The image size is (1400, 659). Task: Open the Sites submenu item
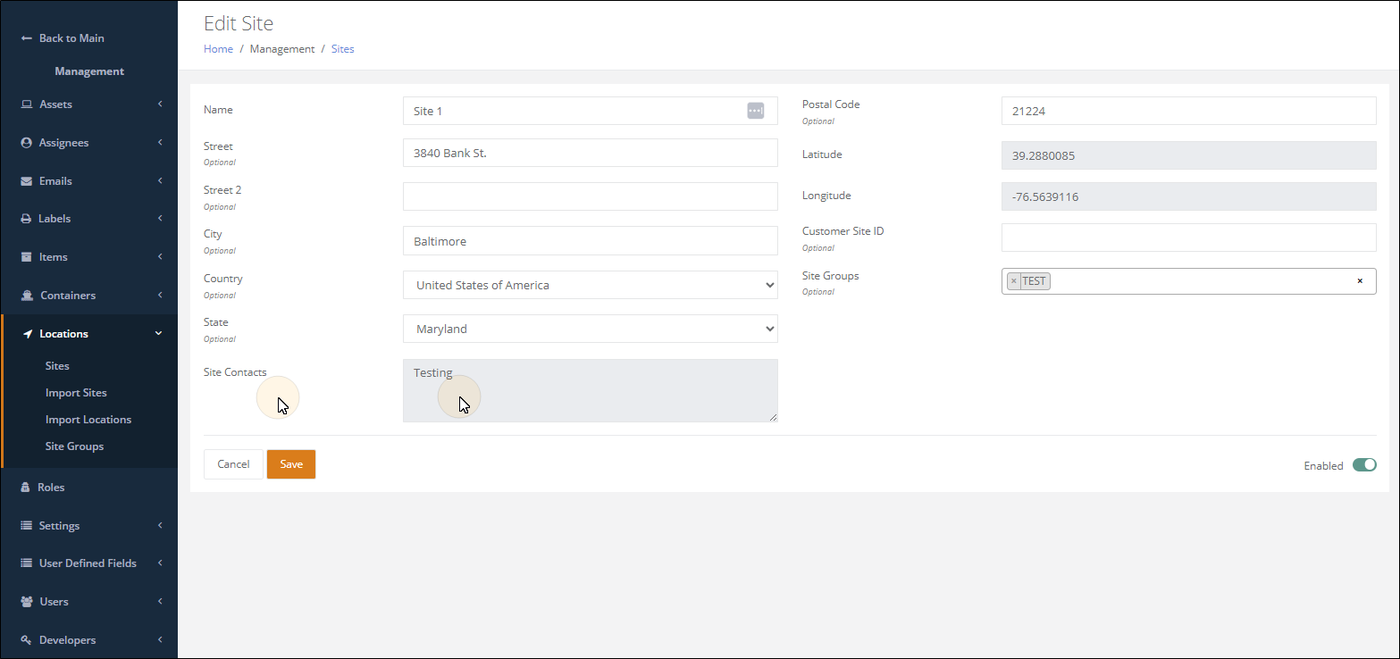click(x=57, y=366)
